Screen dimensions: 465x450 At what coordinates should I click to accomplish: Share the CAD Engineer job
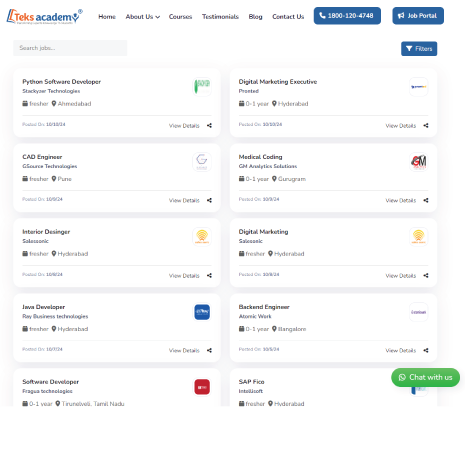pyautogui.click(x=209, y=200)
